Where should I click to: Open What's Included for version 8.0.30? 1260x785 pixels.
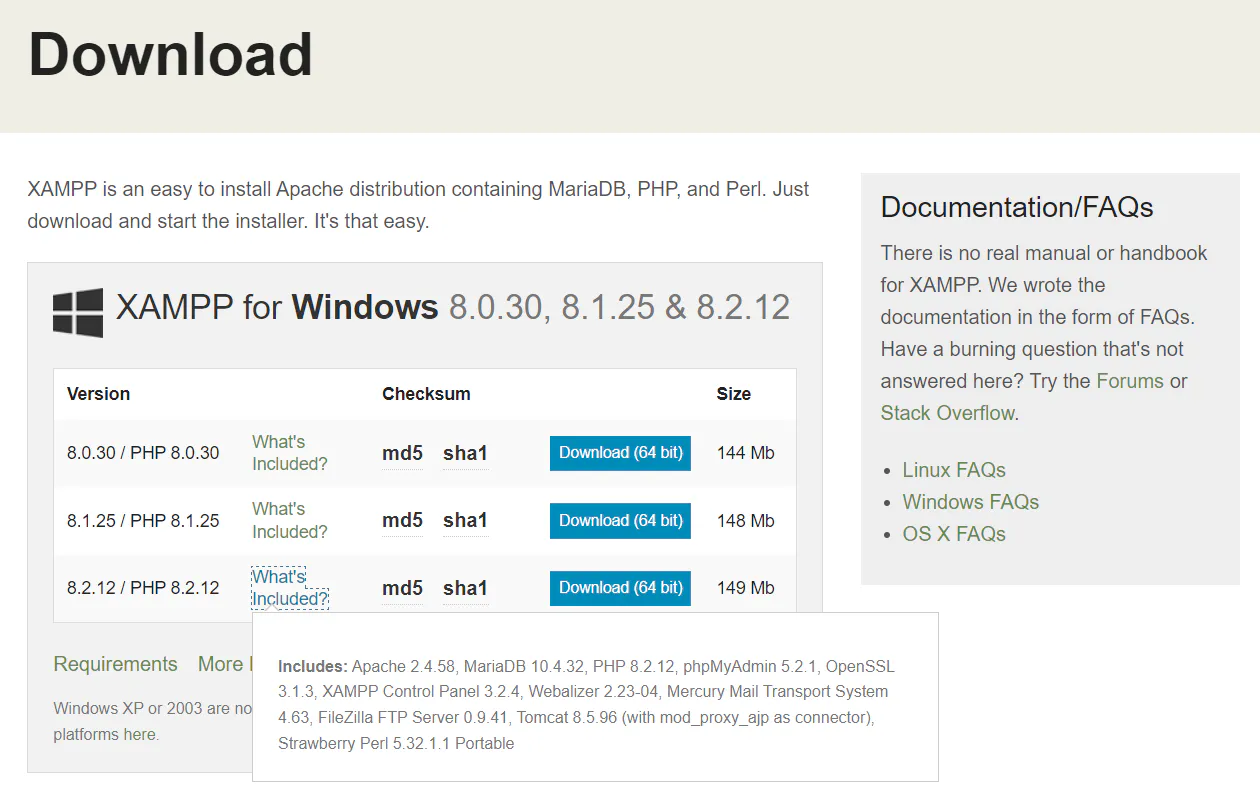click(x=289, y=453)
